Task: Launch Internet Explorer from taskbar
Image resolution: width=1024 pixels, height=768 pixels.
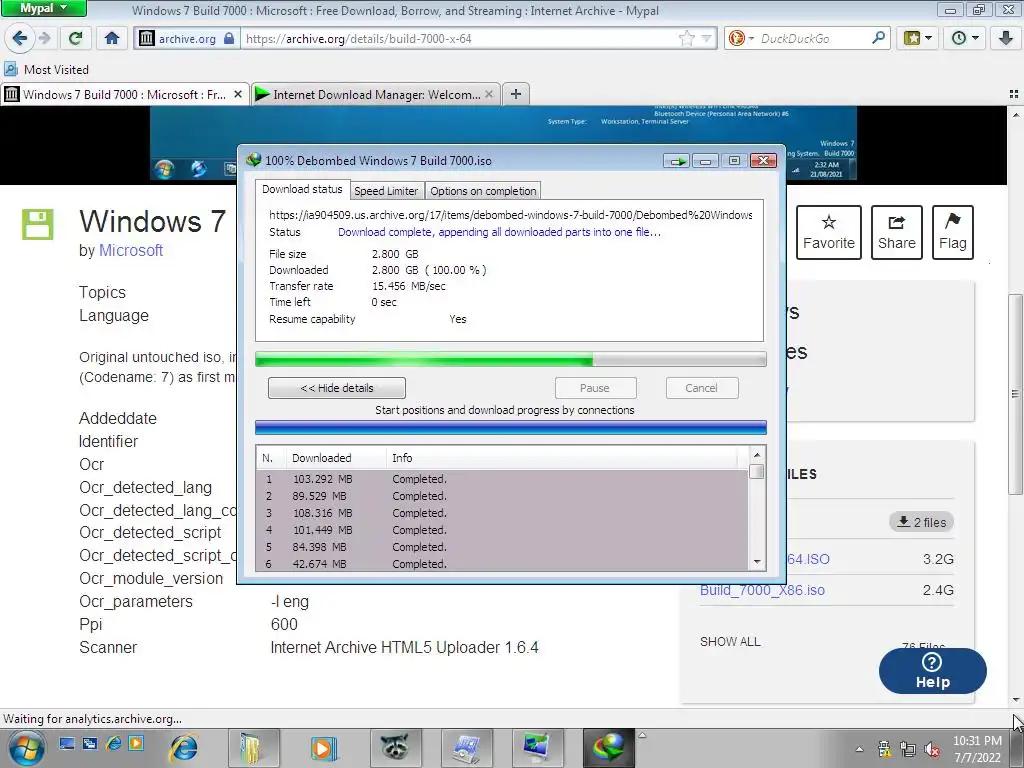Action: tap(184, 748)
